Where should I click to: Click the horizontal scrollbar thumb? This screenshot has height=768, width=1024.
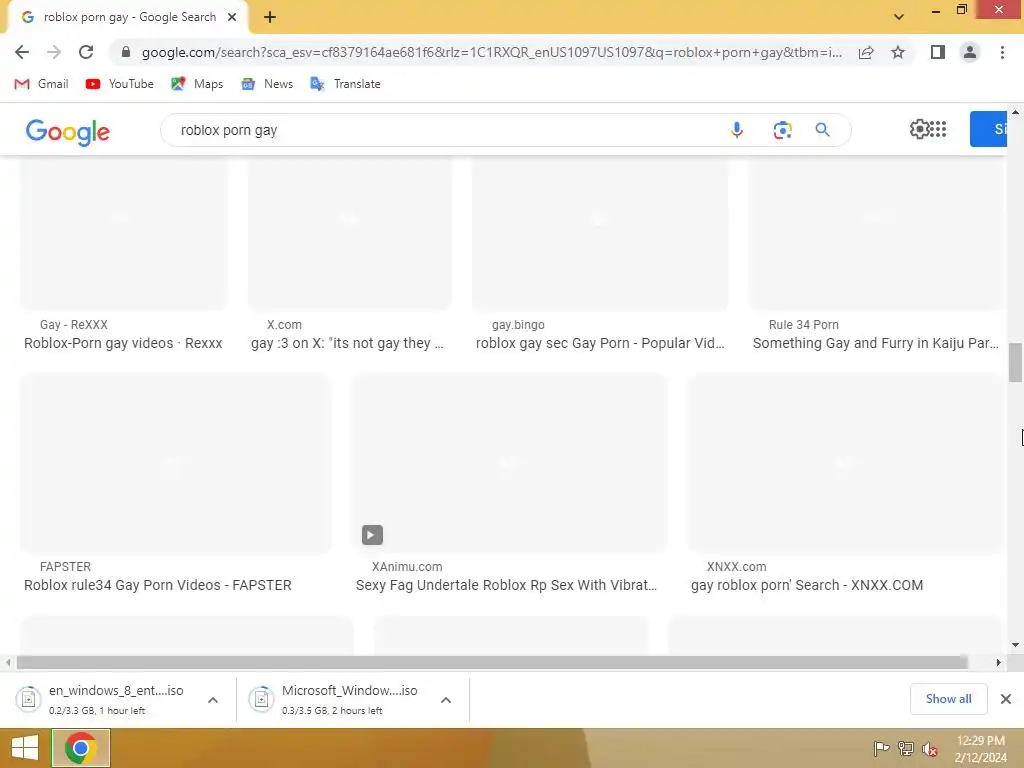point(492,662)
